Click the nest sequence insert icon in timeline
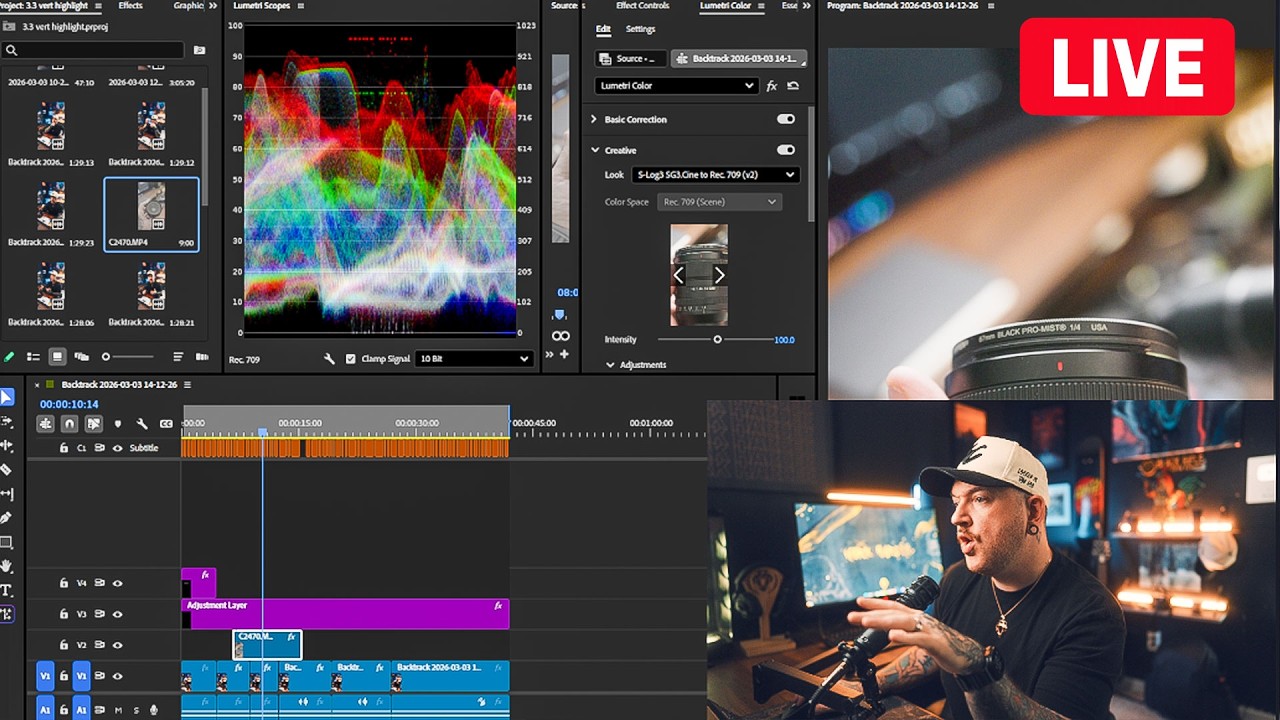The height and width of the screenshot is (720, 1280). [x=45, y=424]
